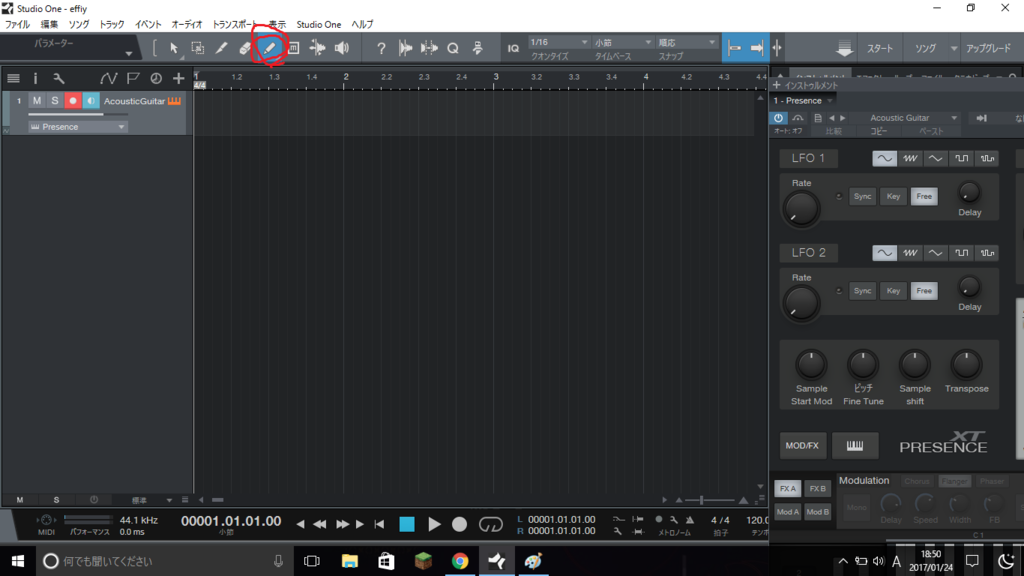Select LFO 1 sawtooth waveform
The image size is (1024, 576).
910,158
